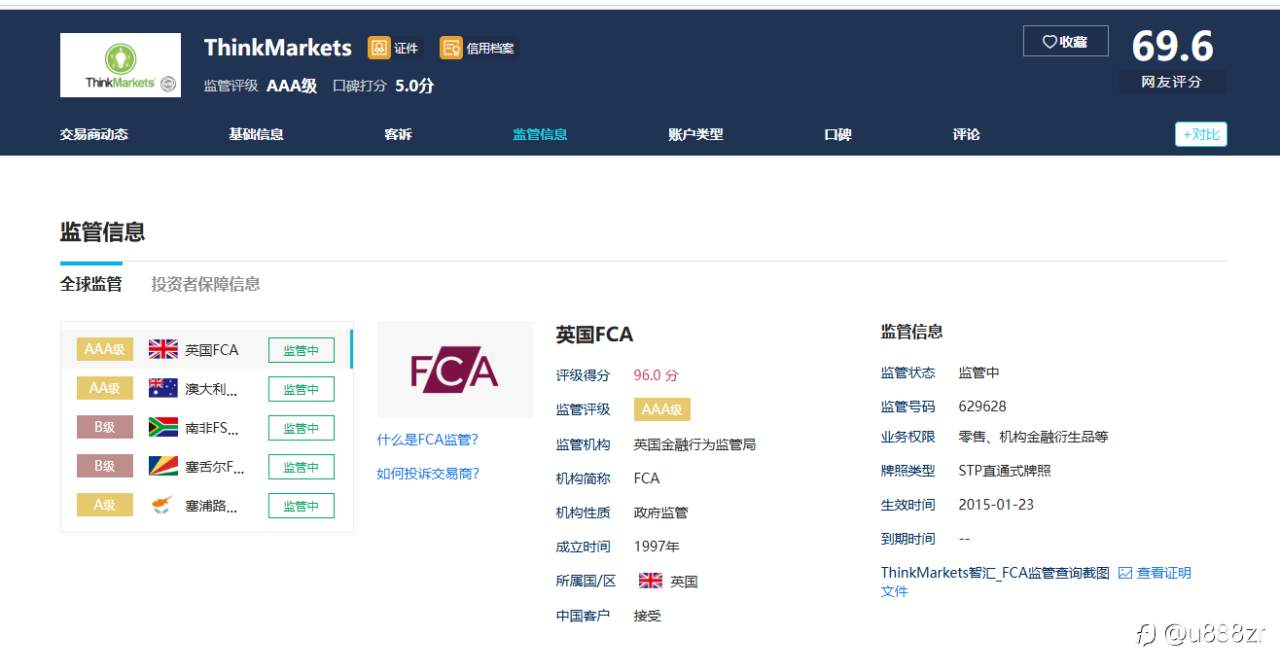Click the 政府监管 nature value
This screenshot has width=1280, height=672.
pos(661,512)
